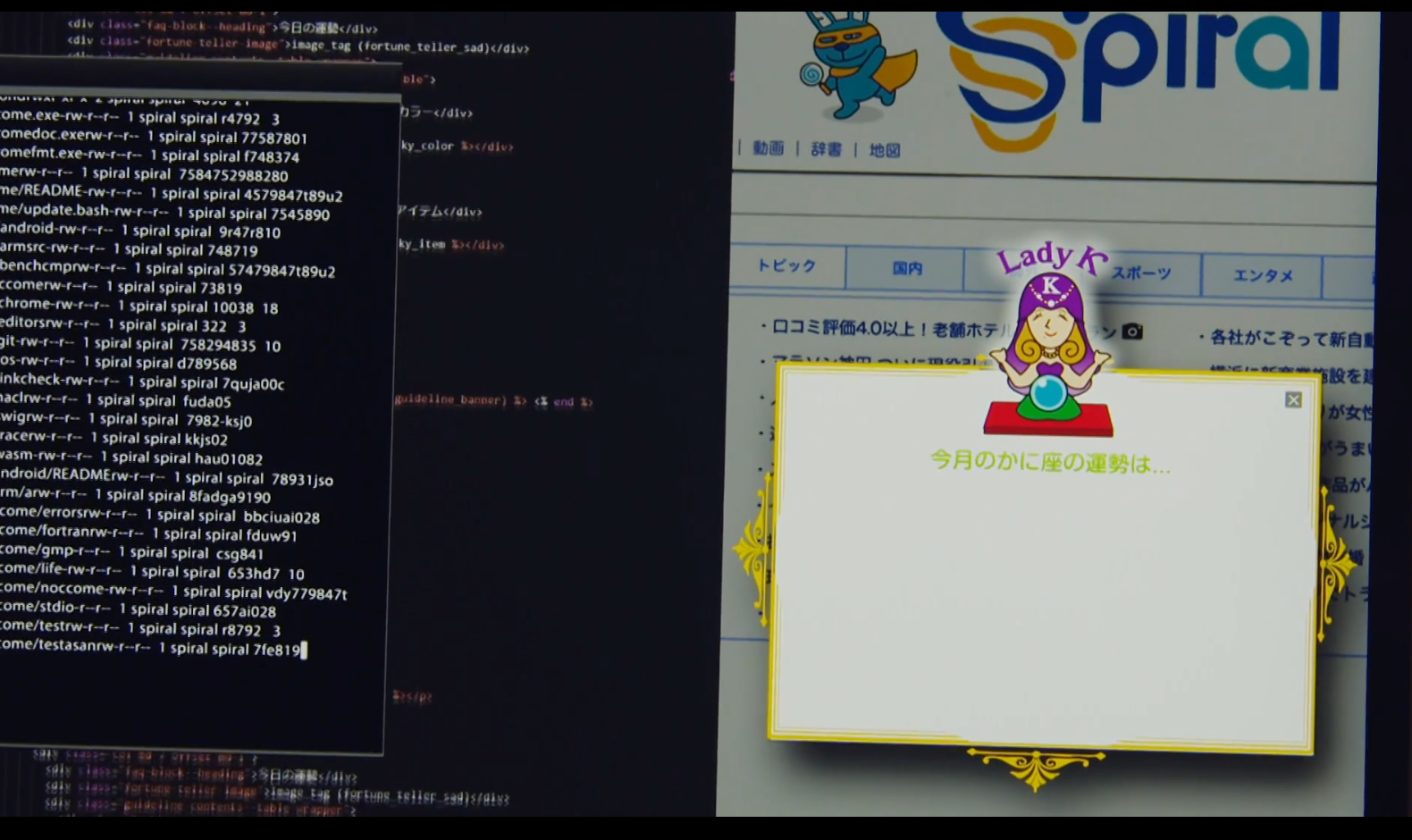1412x840 pixels.
Task: Click the top code line image_tag fortune_teller_sad
Action: point(299,44)
